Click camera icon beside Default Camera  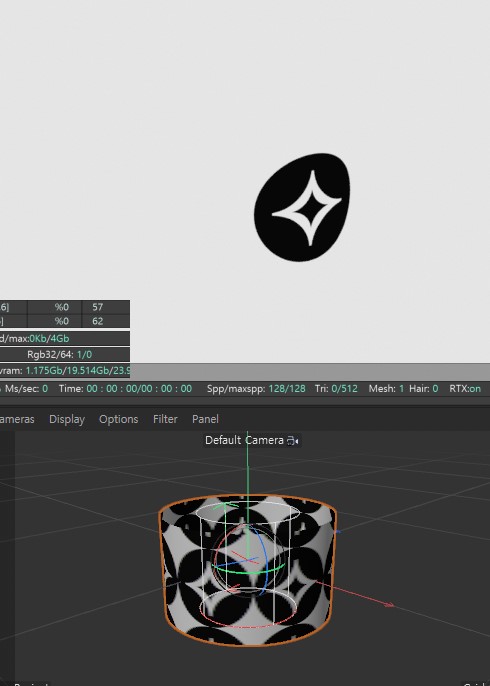[293, 441]
